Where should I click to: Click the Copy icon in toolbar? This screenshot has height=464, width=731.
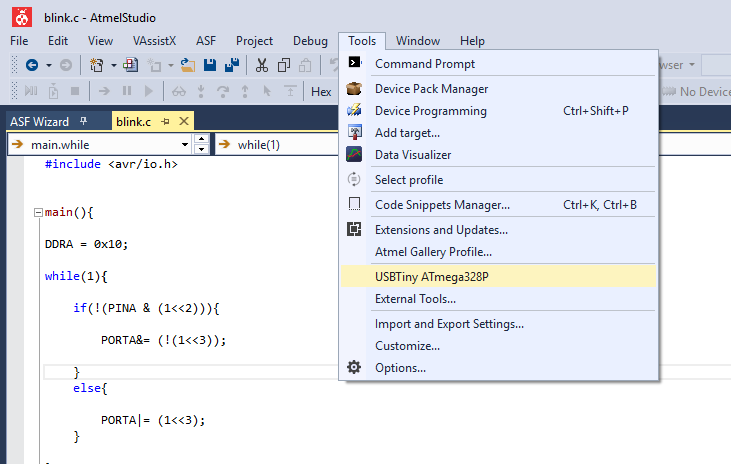283,65
